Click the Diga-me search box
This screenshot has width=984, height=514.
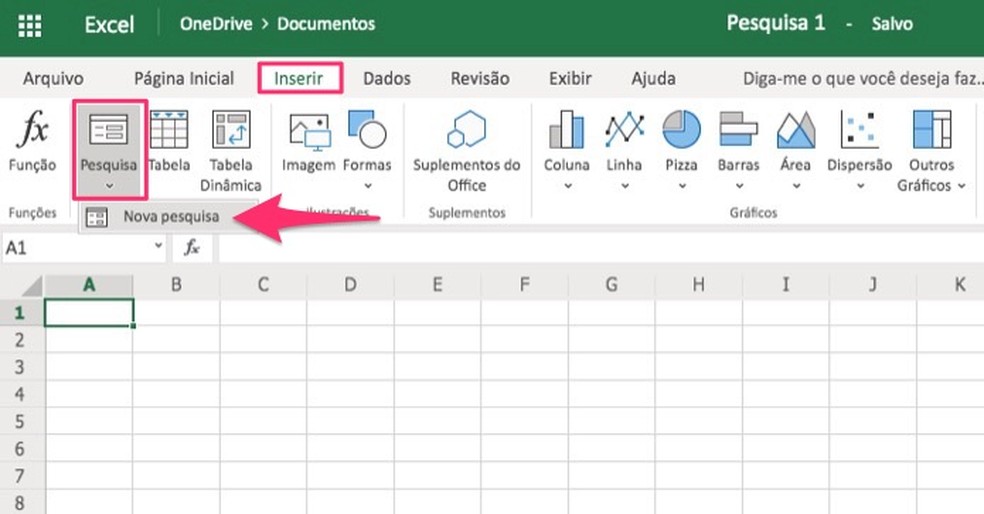pos(862,78)
